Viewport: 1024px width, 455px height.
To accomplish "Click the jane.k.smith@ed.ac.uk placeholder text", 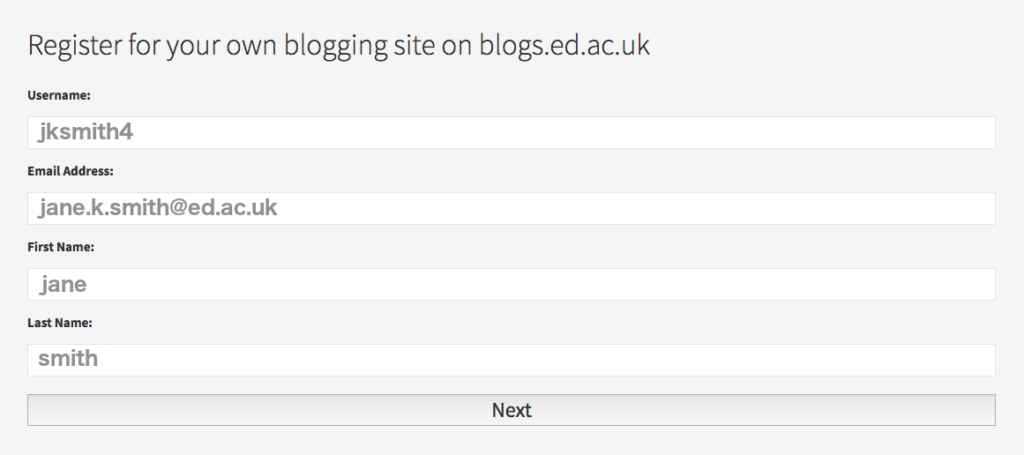I will click(x=157, y=208).
